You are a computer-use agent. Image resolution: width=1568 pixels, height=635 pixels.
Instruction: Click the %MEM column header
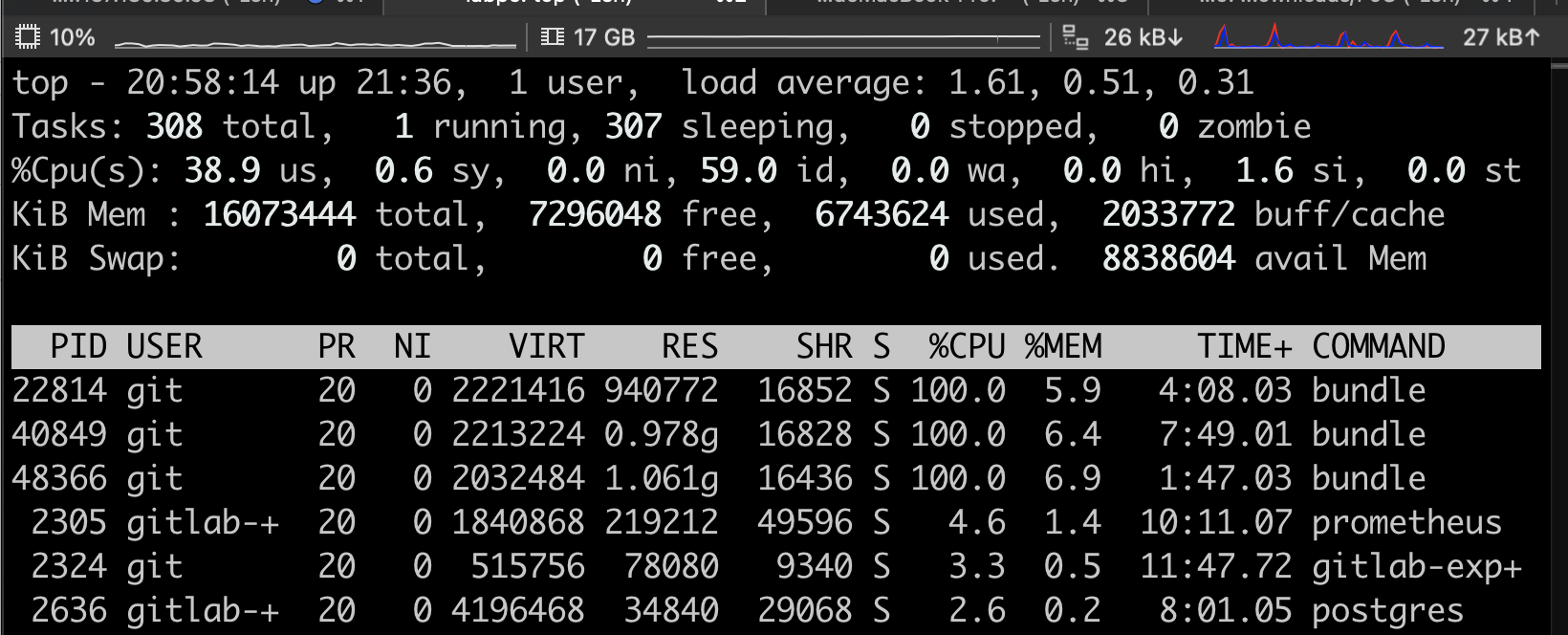point(1063,346)
